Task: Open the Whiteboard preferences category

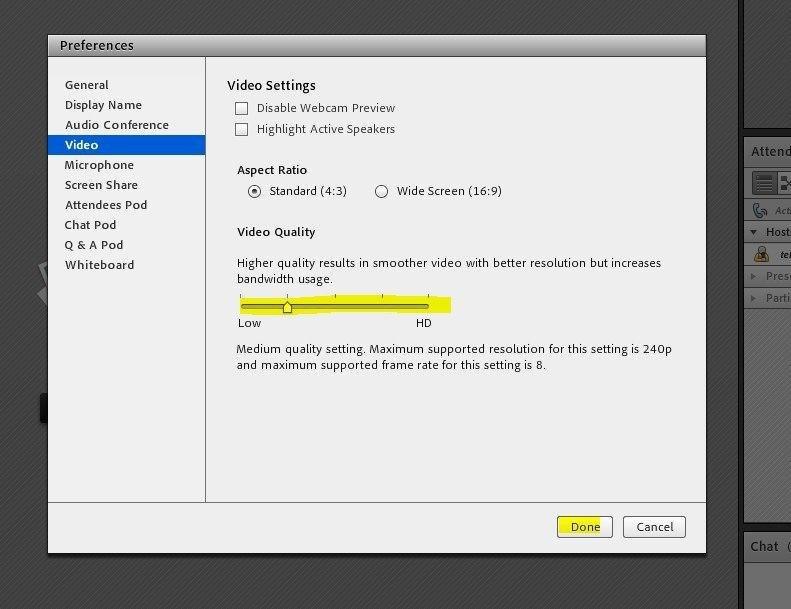Action: click(x=99, y=265)
